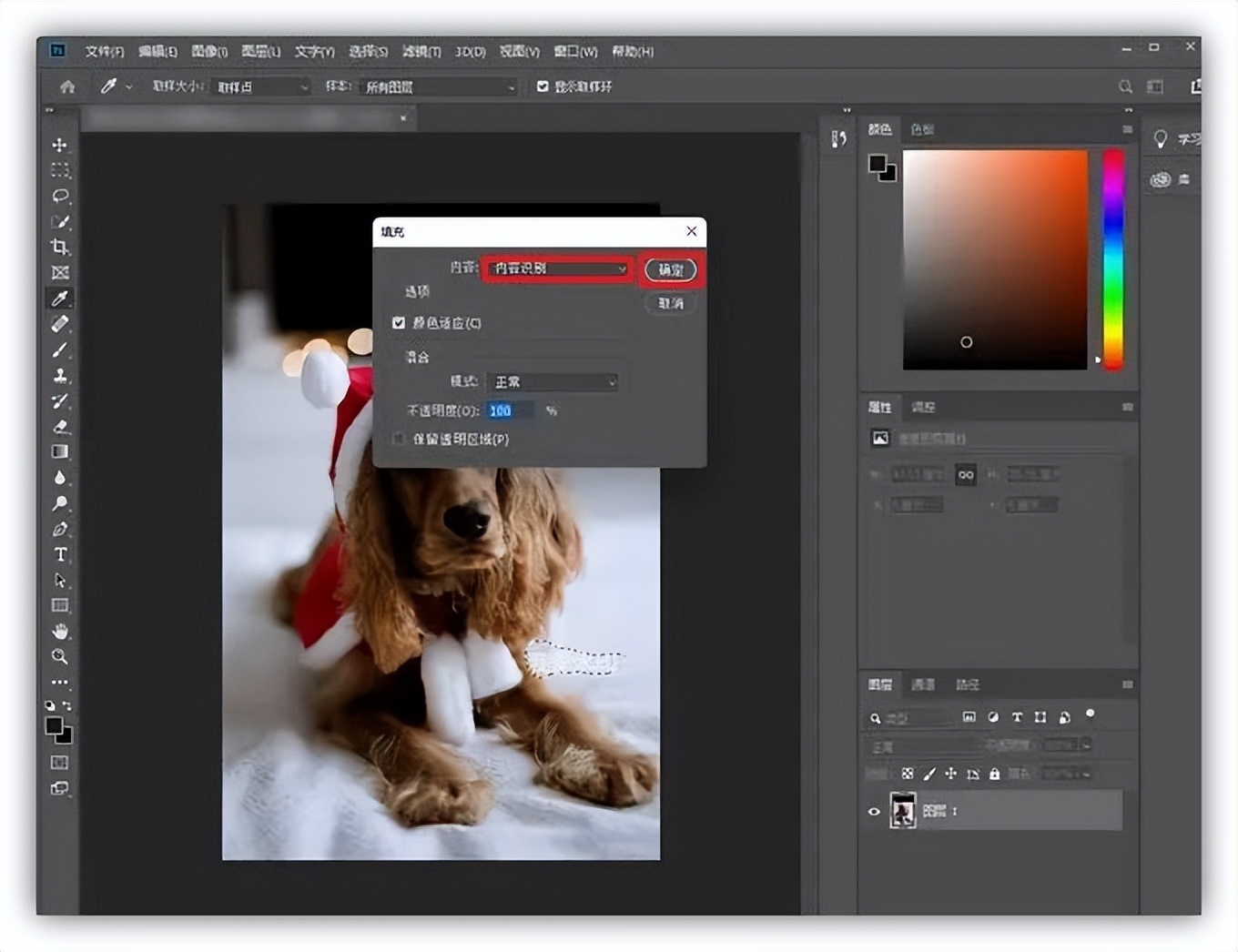Open the History panel icon

point(838,138)
